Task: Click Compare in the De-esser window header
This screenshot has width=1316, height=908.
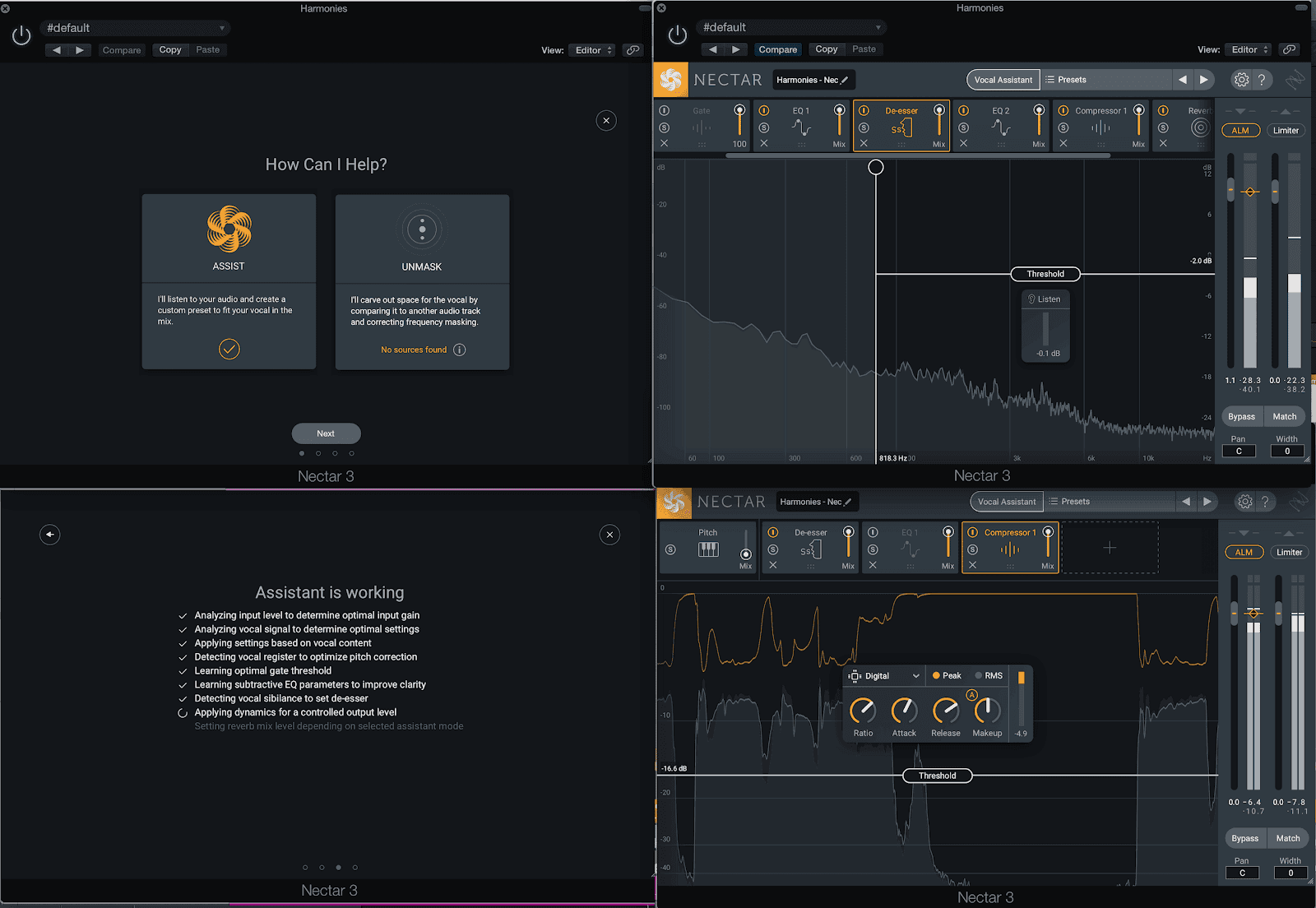Action: coord(778,49)
